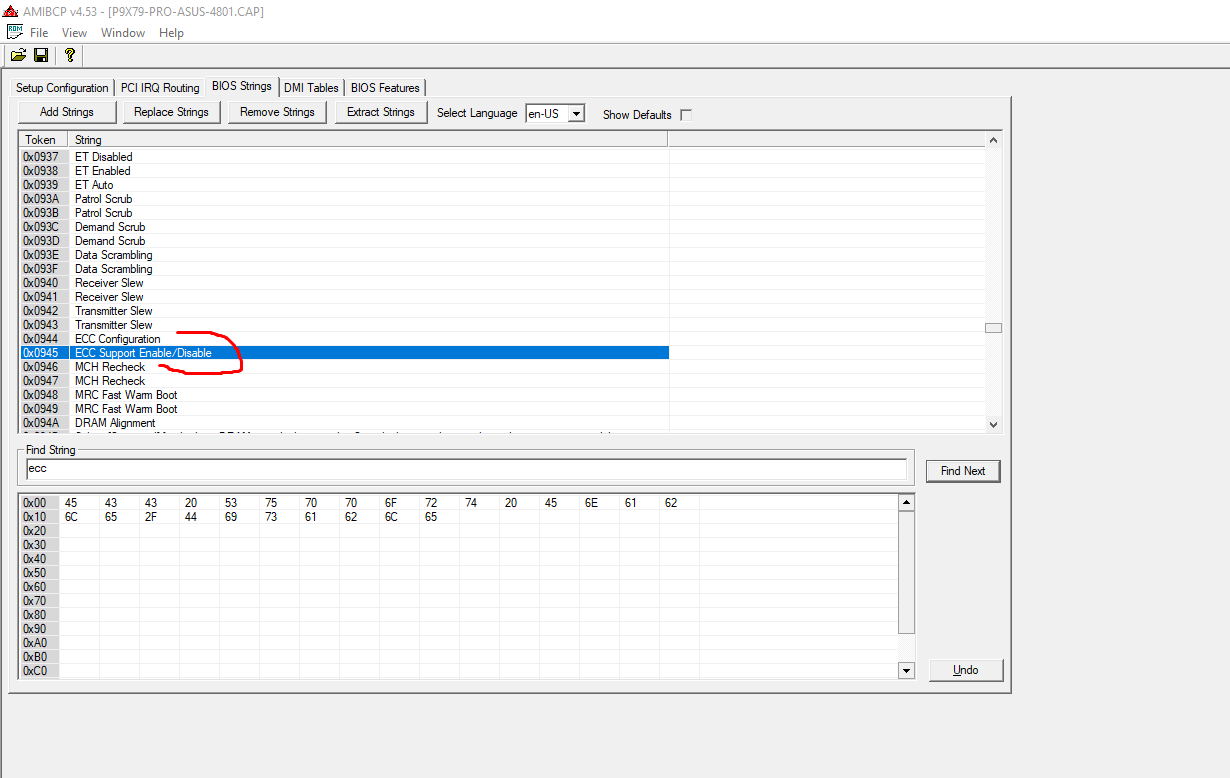Screen dimensions: 1230x778
Task: Switch to Setup Configuration tab
Action: coord(62,88)
